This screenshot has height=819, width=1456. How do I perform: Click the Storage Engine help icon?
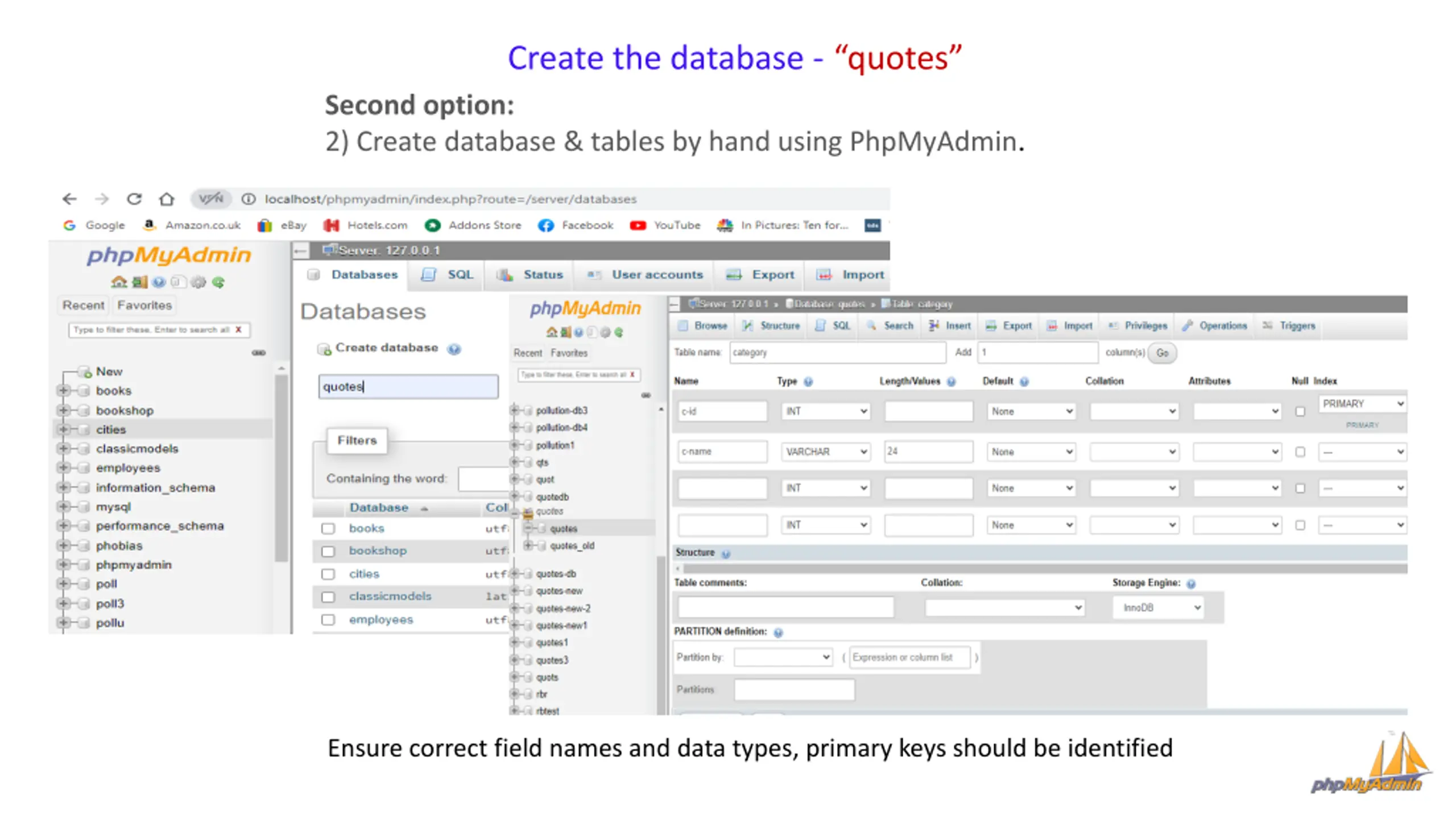1191,584
